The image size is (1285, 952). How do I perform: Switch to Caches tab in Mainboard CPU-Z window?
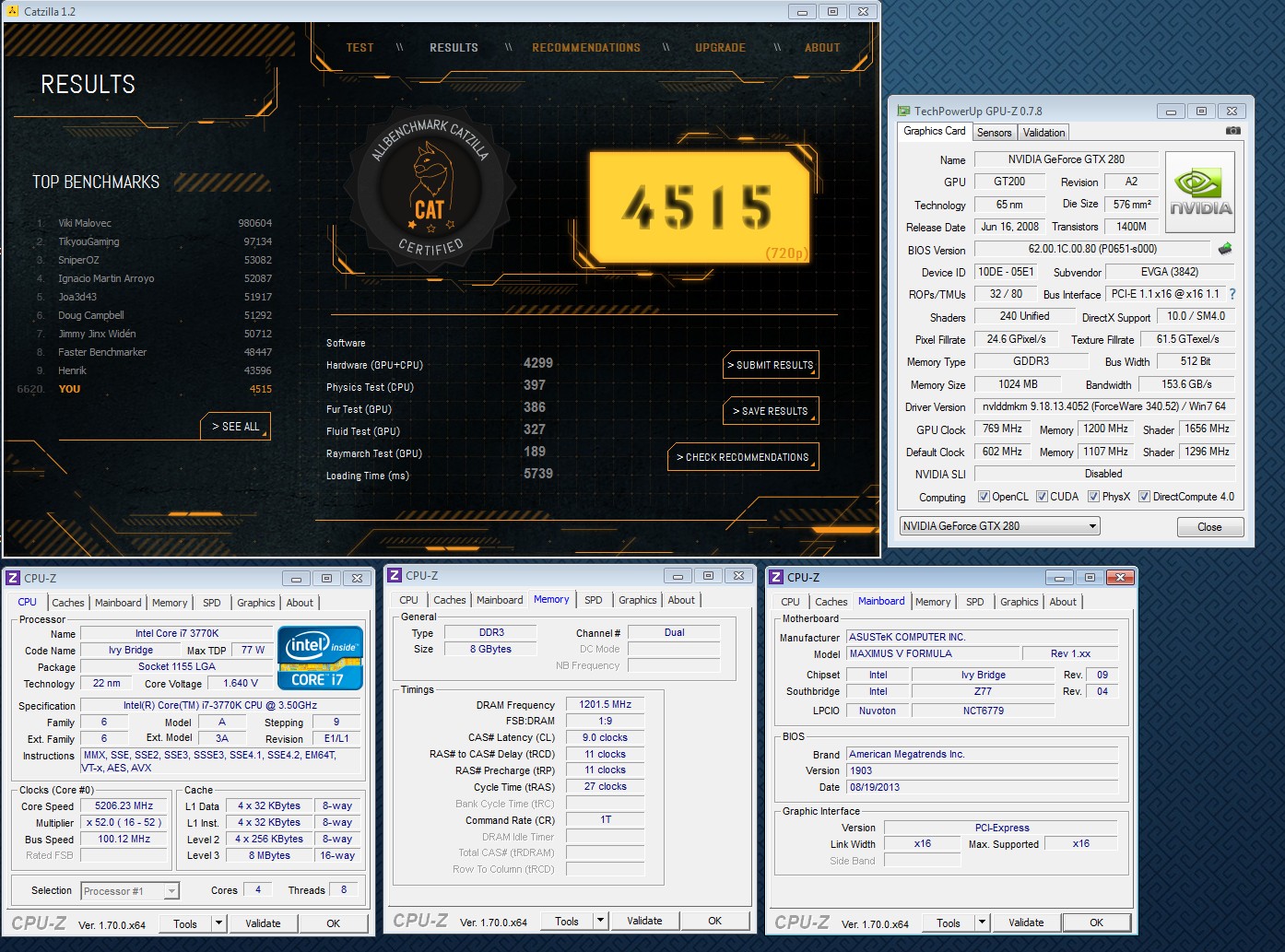[x=831, y=602]
